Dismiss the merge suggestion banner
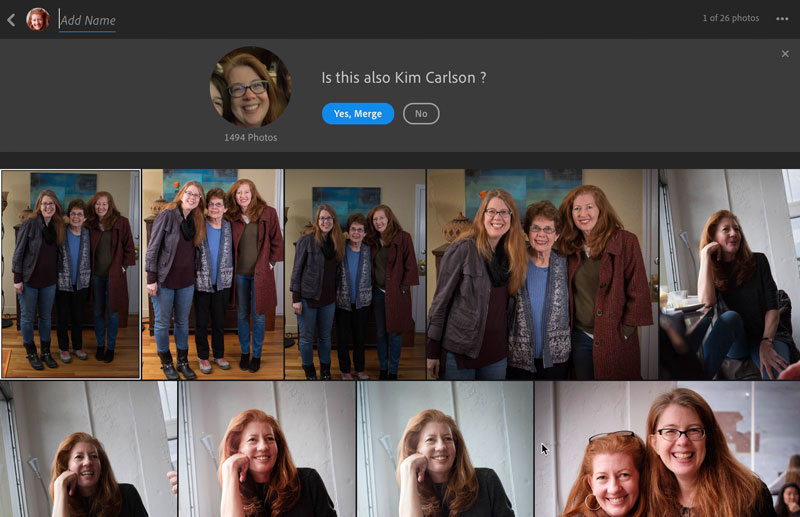This screenshot has height=517, width=800. (785, 54)
